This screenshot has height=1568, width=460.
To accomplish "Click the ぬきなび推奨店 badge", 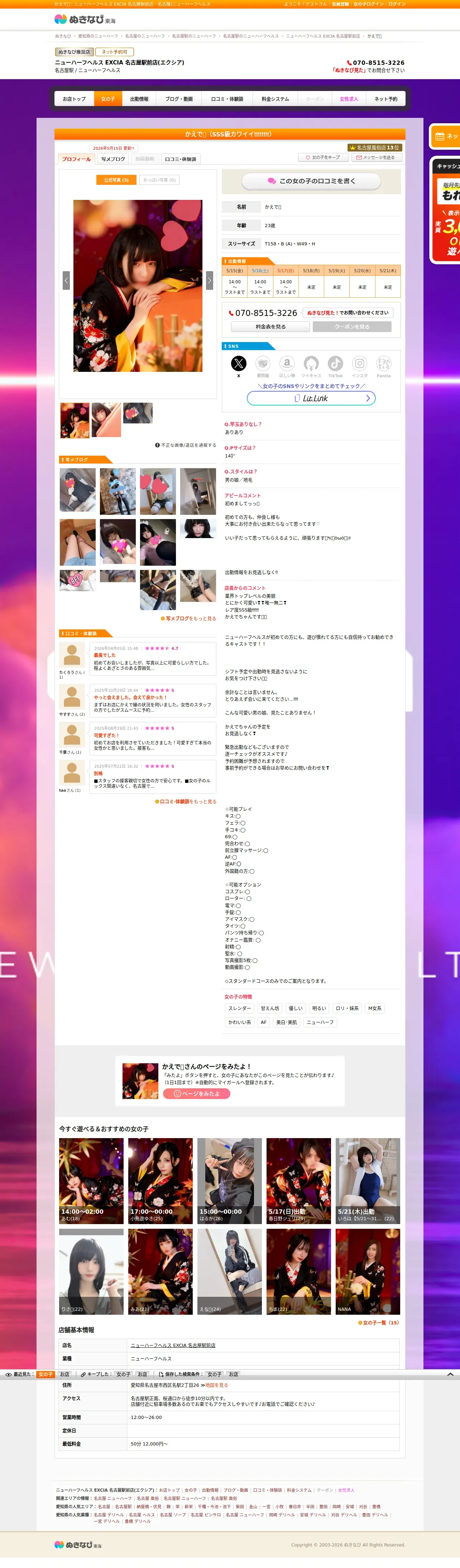I will 74,52.
